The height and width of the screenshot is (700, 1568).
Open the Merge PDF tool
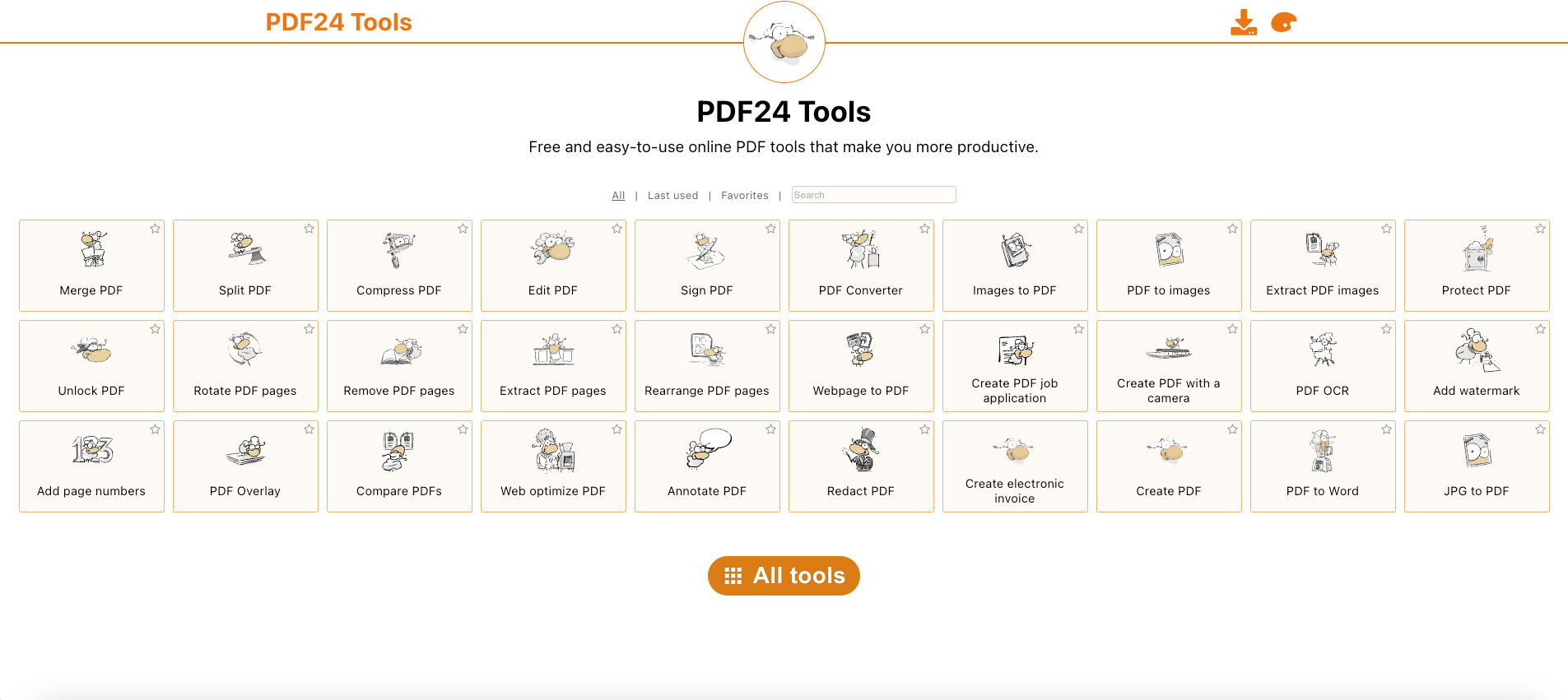pyautogui.click(x=91, y=266)
